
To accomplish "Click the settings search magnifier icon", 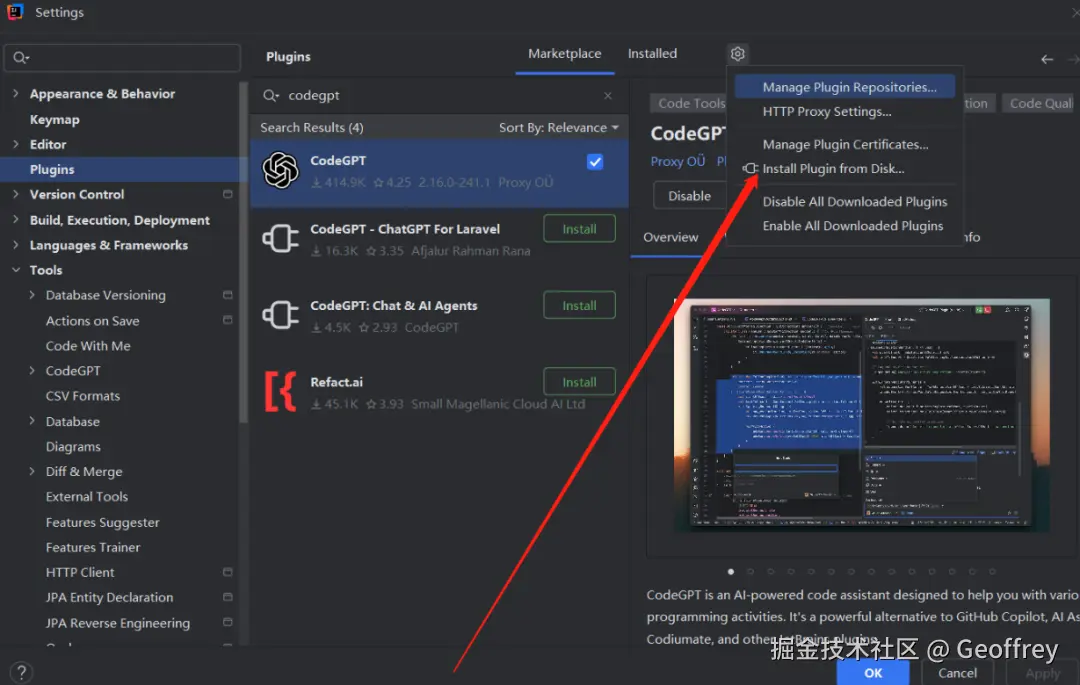I will point(21,58).
